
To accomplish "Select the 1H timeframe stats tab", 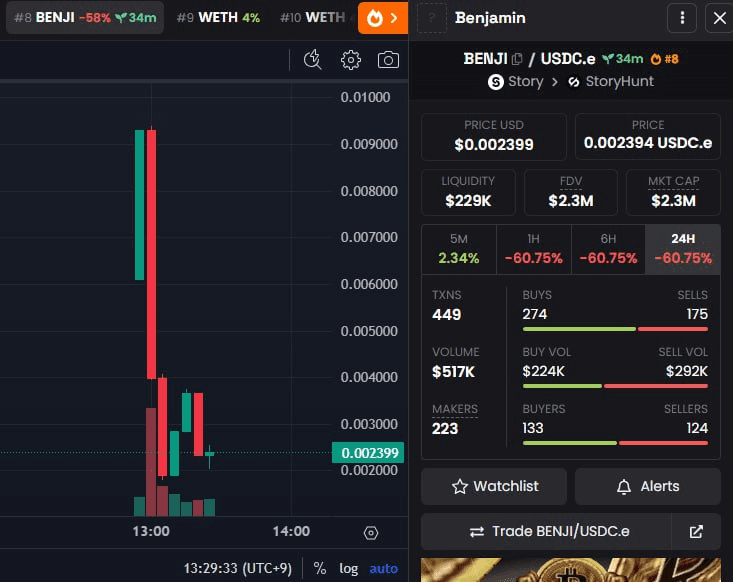I will pos(533,249).
